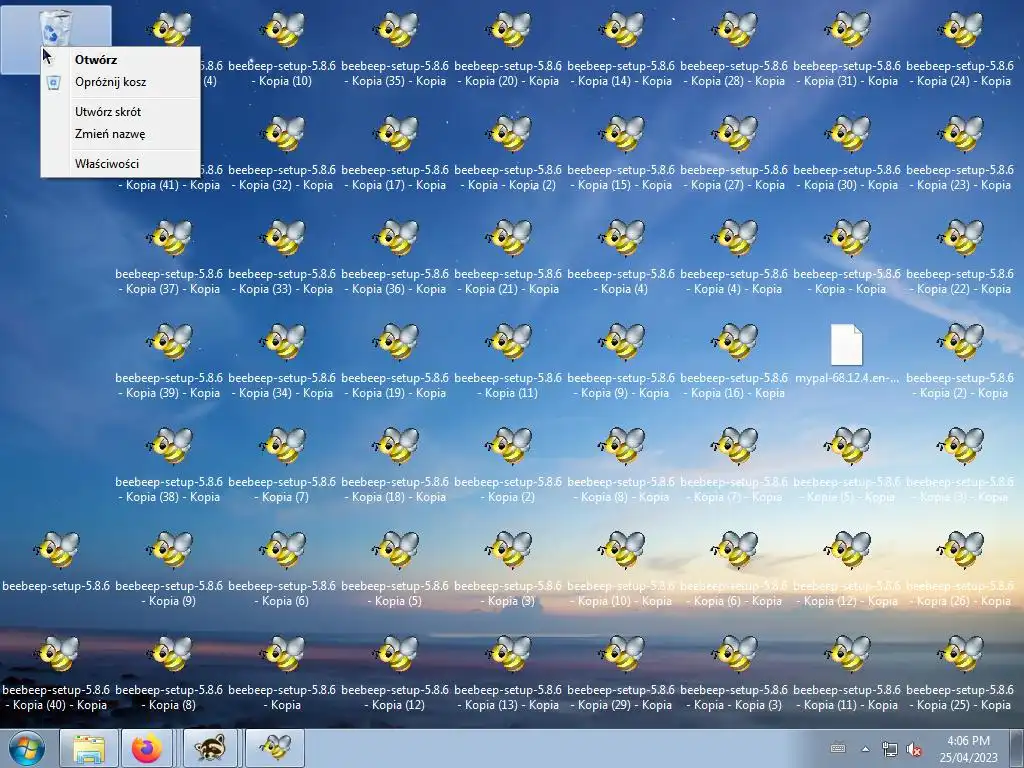
Task: Open the BeeBEEP bee taskbar icon
Action: click(275, 748)
